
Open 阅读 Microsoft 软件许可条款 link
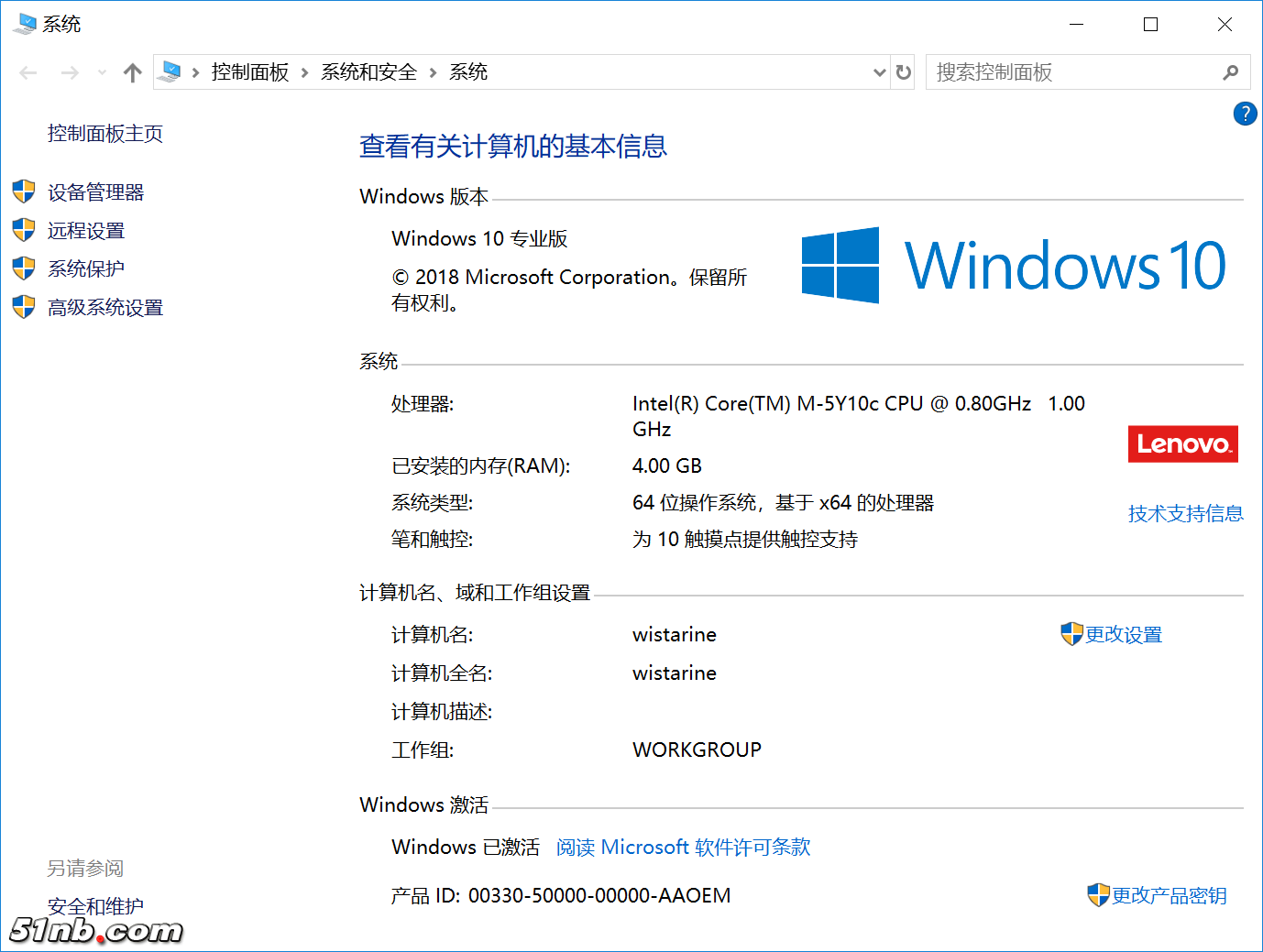pos(683,848)
